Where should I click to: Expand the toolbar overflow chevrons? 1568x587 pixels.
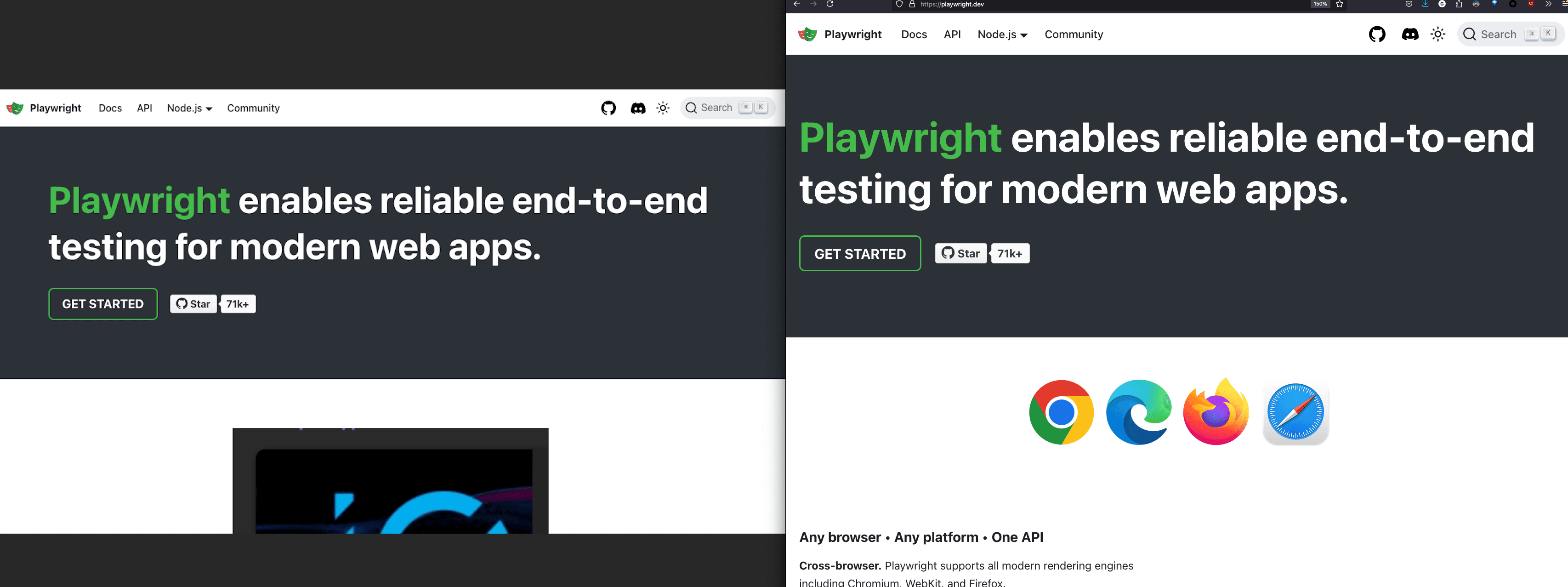(x=1549, y=4)
